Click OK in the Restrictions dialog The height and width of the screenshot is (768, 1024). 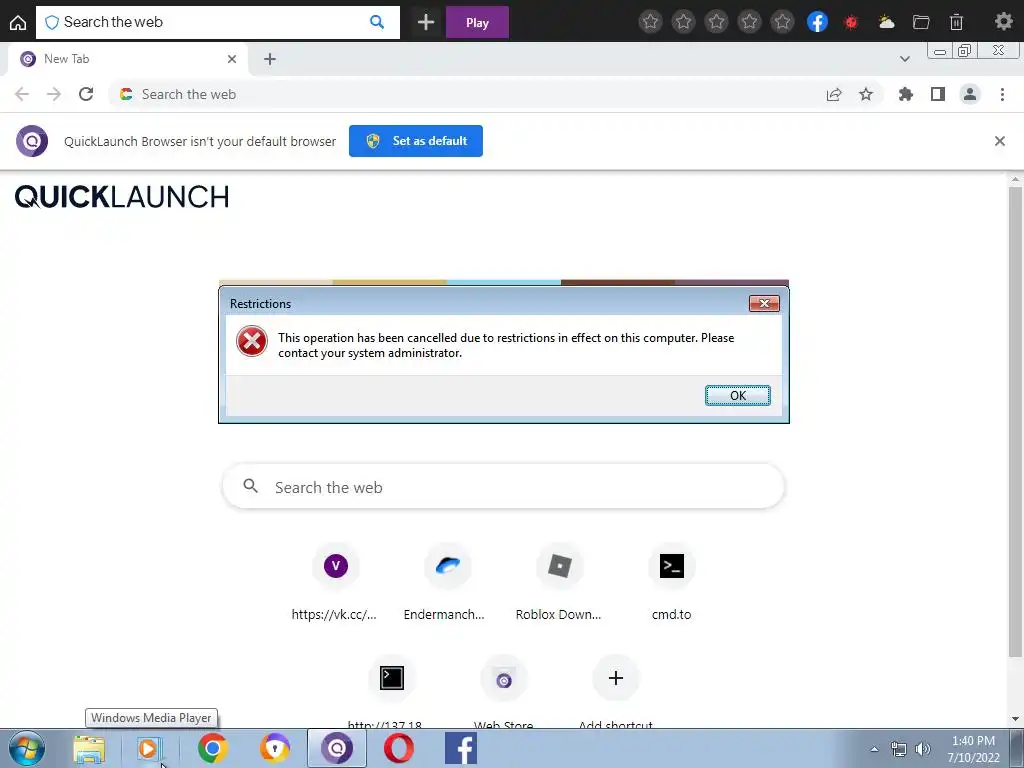[x=737, y=395]
